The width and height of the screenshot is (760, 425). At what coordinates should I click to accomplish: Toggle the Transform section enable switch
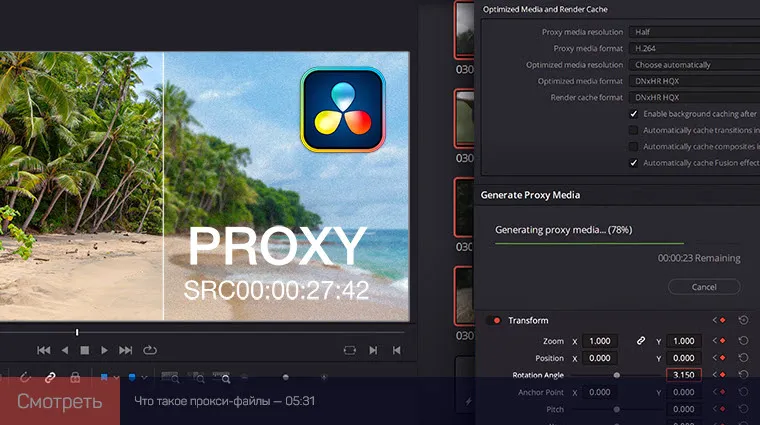(x=495, y=320)
